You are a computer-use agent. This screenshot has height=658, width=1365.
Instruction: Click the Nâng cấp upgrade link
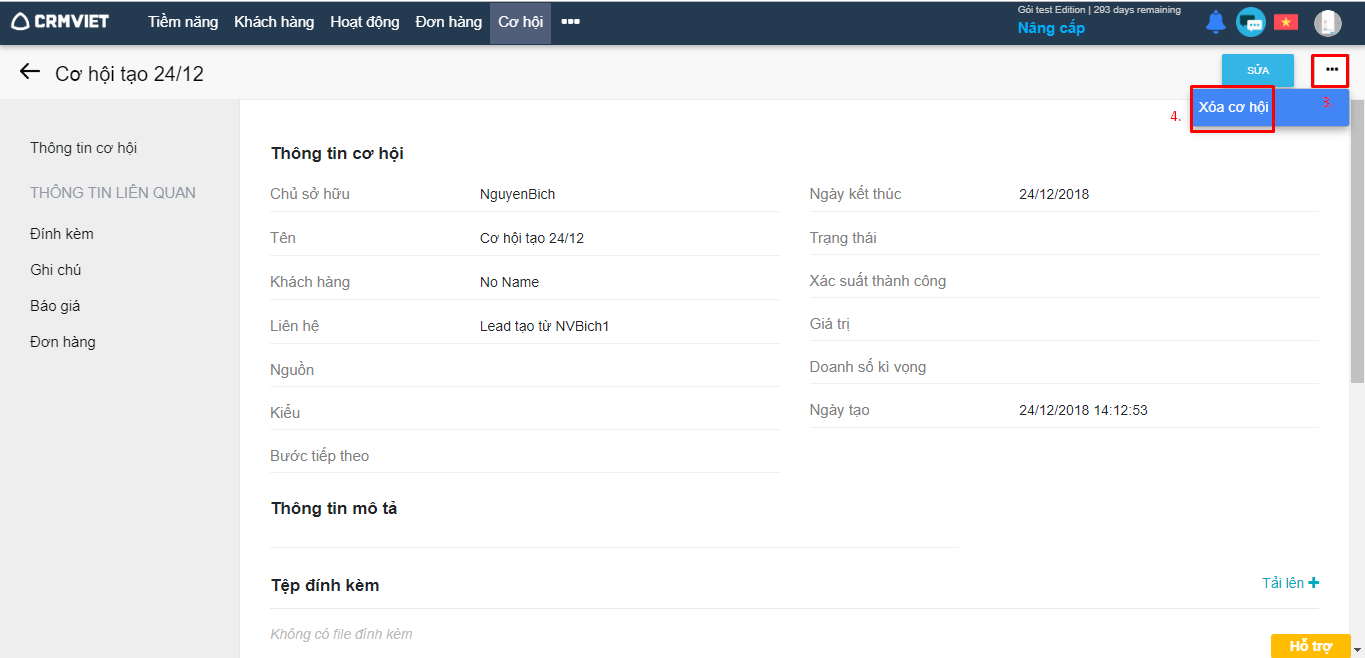pos(1051,29)
